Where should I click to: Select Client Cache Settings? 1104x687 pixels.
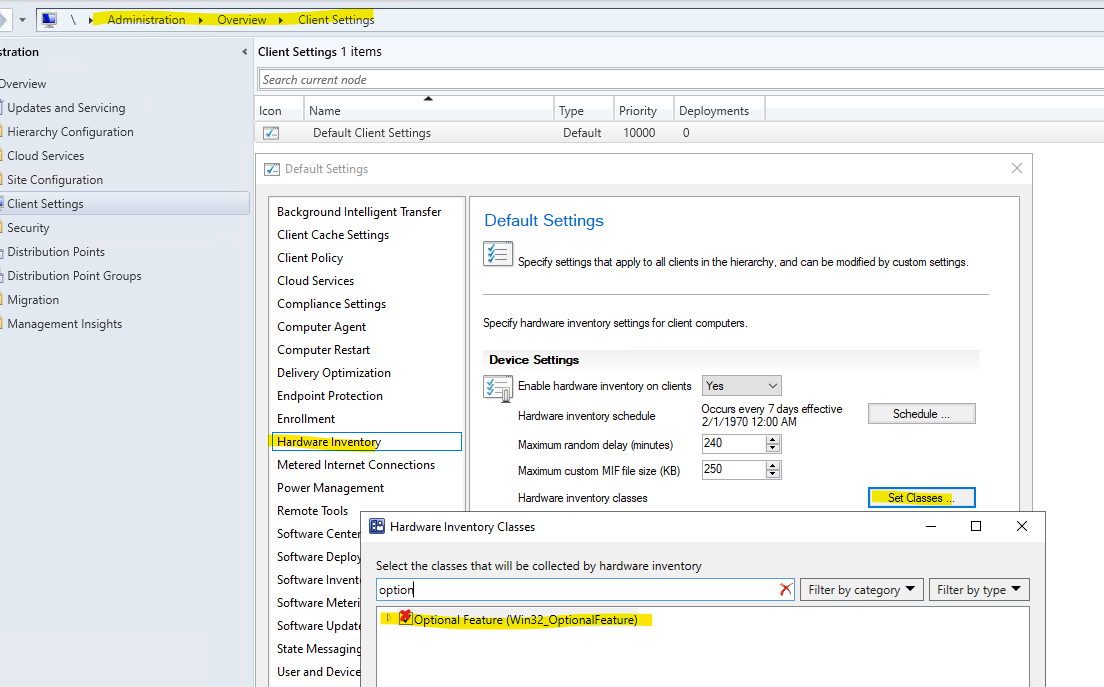333,235
